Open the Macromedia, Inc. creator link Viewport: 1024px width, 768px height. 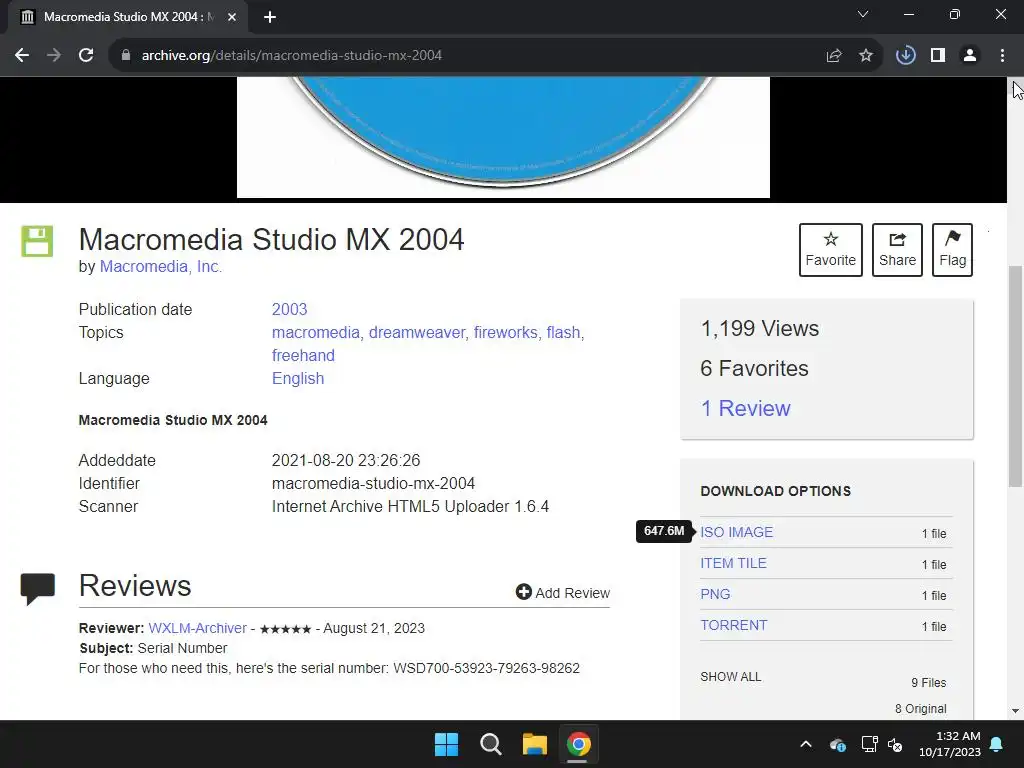pos(161,266)
